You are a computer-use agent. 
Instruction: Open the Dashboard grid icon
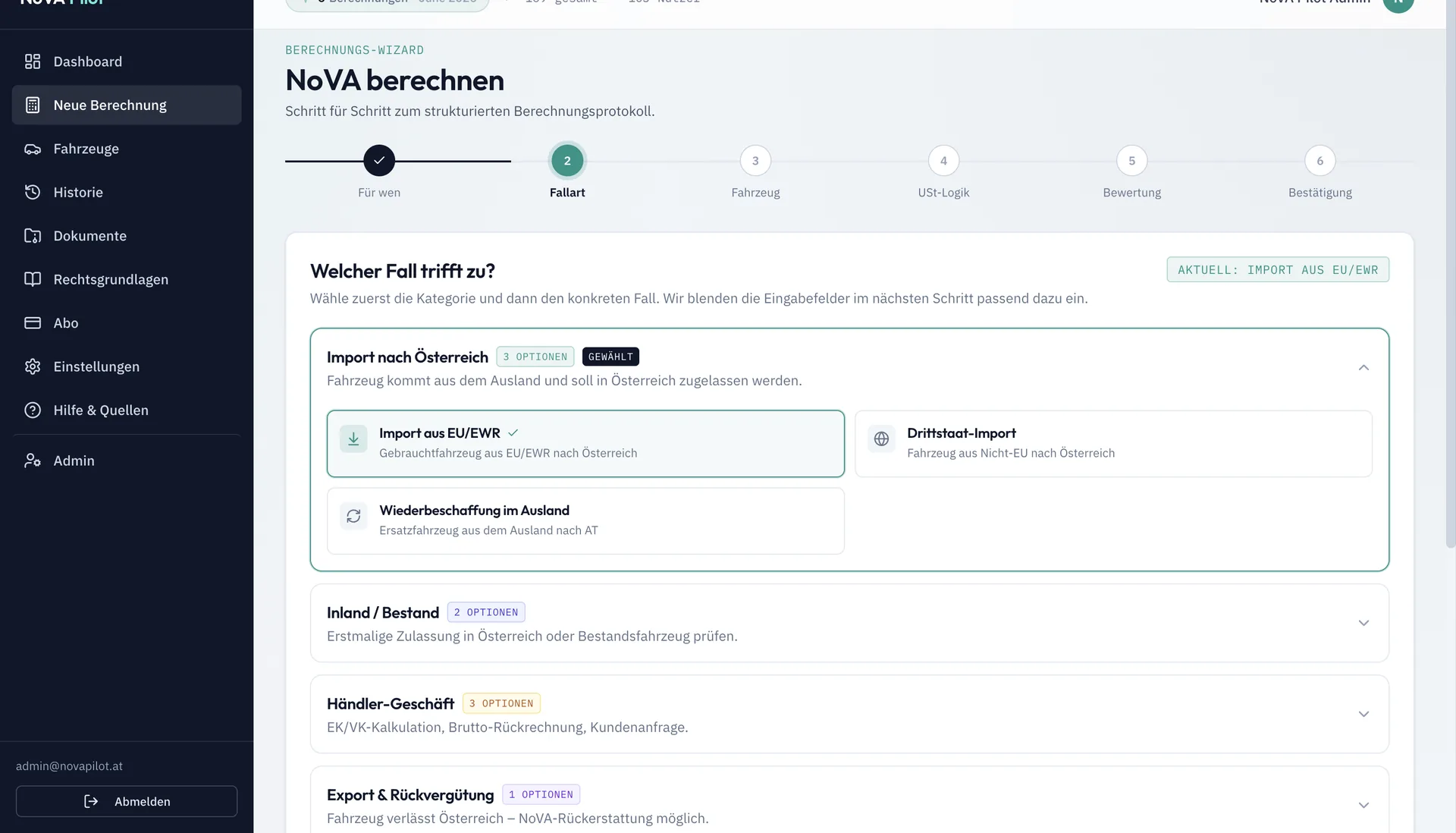pyautogui.click(x=33, y=61)
